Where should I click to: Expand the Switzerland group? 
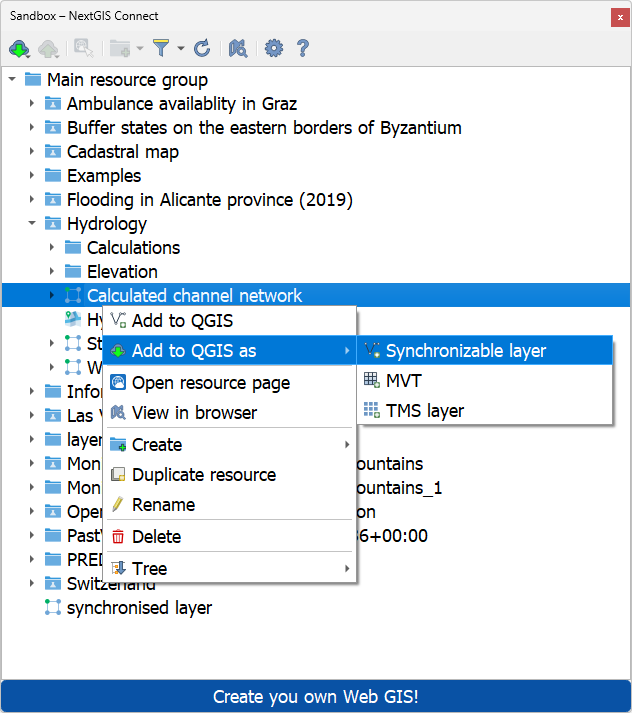point(31,583)
